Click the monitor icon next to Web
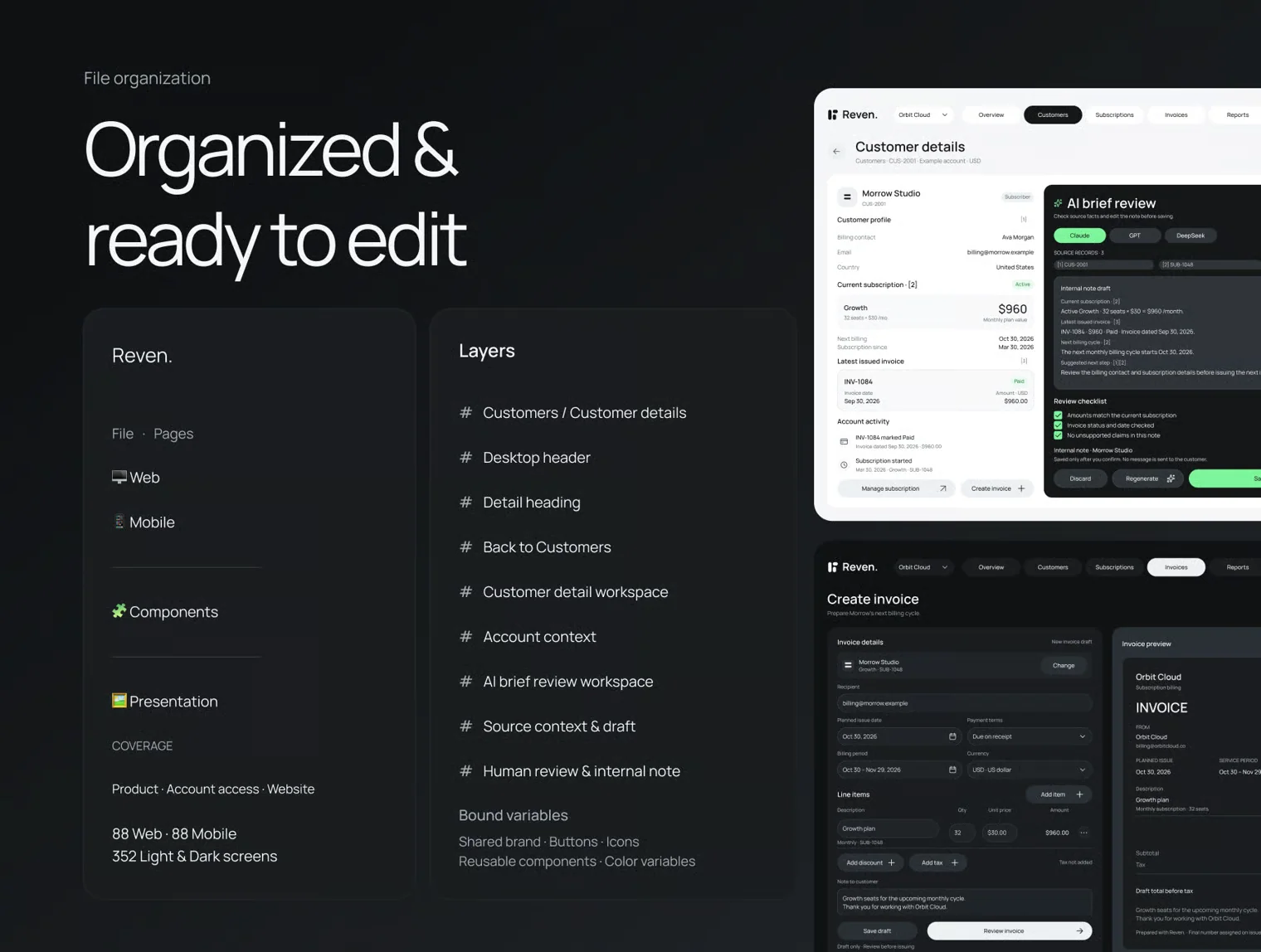The width and height of the screenshot is (1261, 952). pyautogui.click(x=119, y=477)
